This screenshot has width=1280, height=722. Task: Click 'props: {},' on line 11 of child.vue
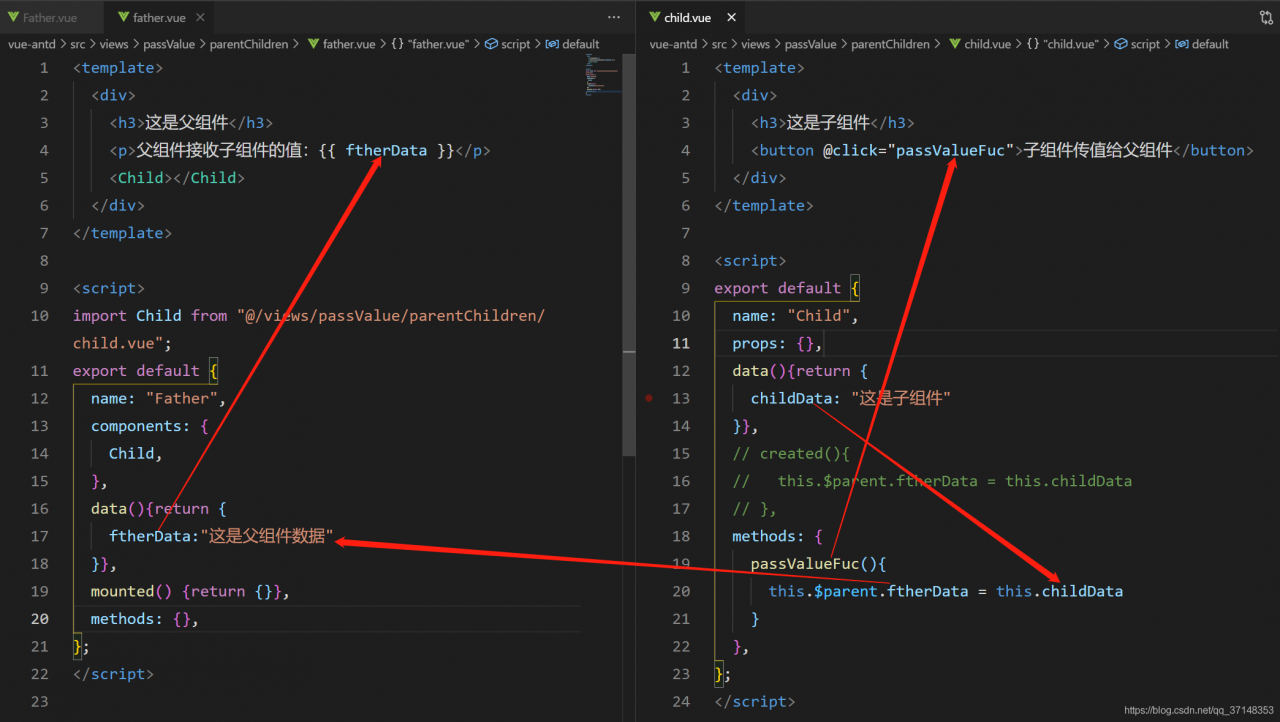(x=777, y=343)
